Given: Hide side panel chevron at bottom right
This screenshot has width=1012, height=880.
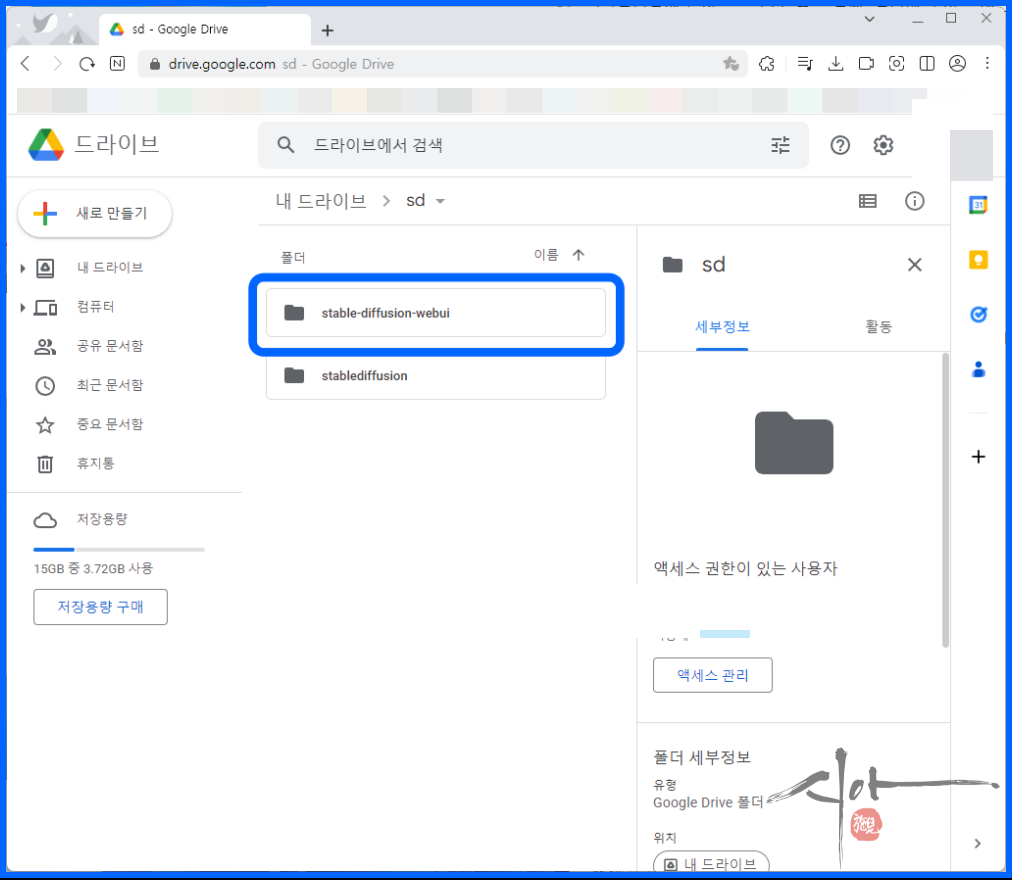Looking at the screenshot, I should pyautogui.click(x=978, y=843).
